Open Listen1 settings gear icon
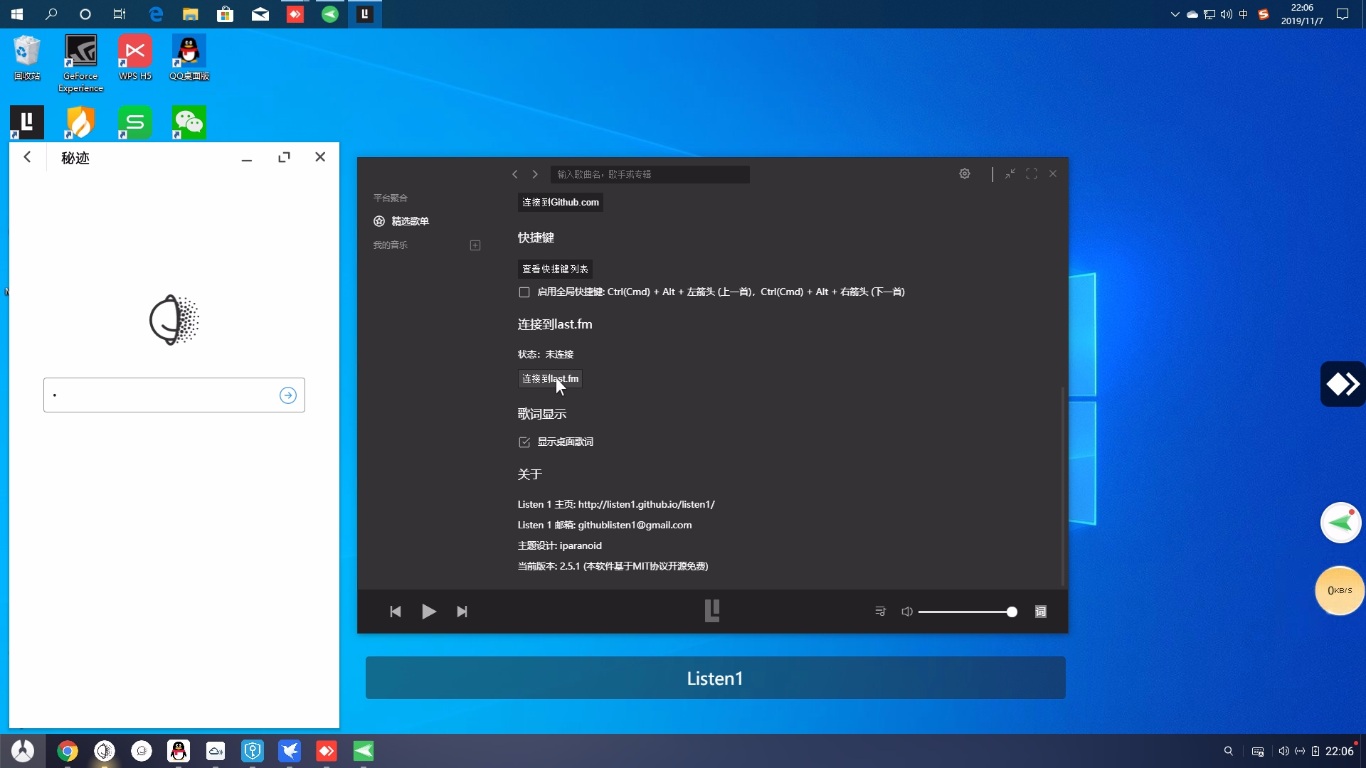1366x768 pixels. pyautogui.click(x=964, y=173)
